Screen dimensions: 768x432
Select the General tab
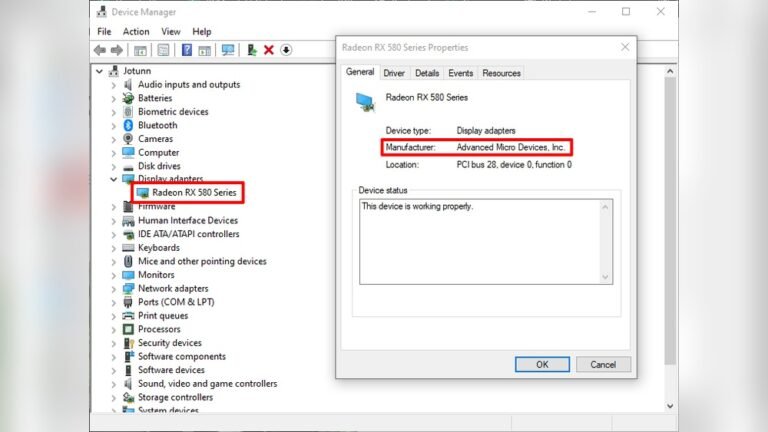[x=360, y=72]
